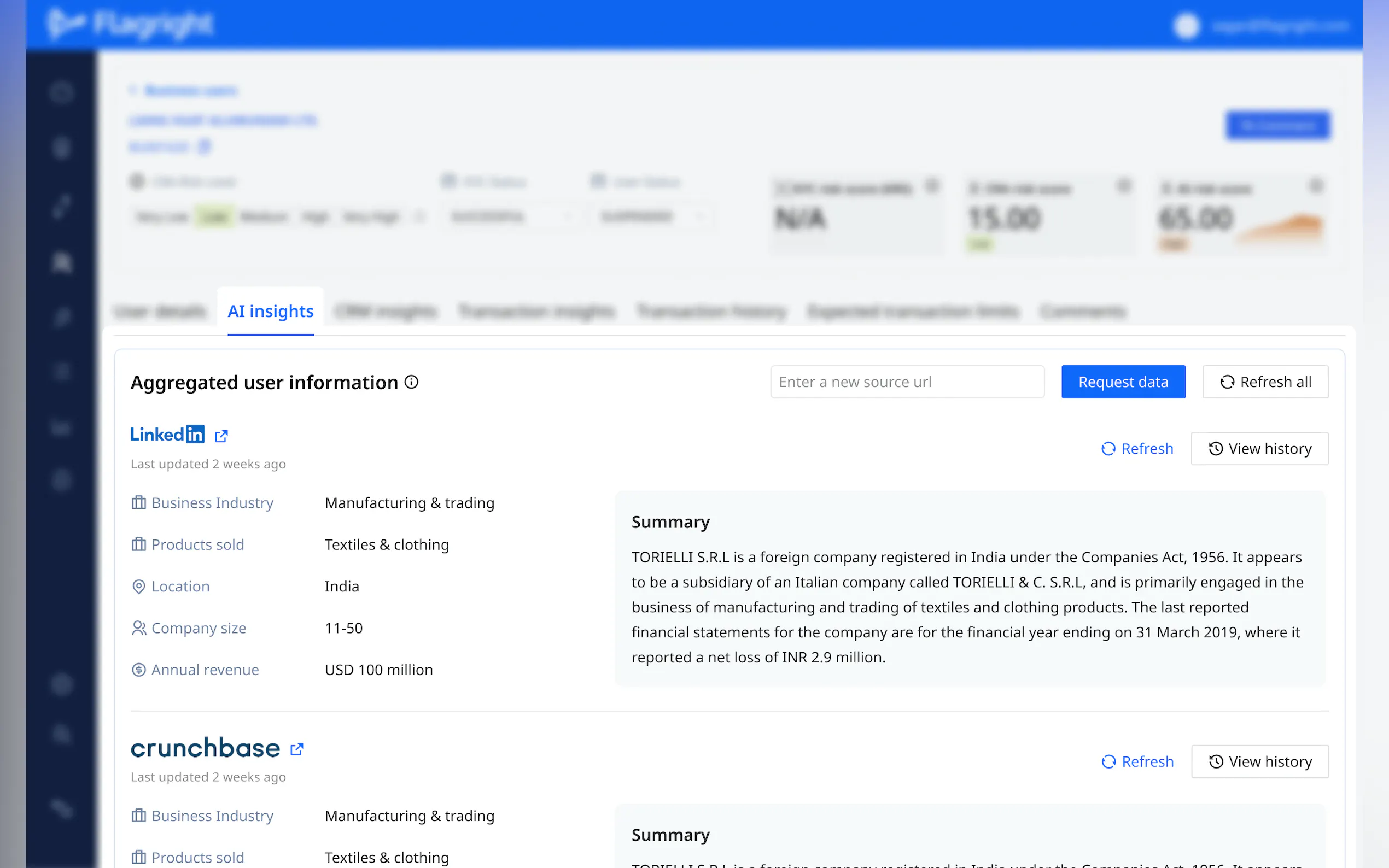The width and height of the screenshot is (1389, 868).
Task: Click Company size people icon
Action: [x=138, y=628]
